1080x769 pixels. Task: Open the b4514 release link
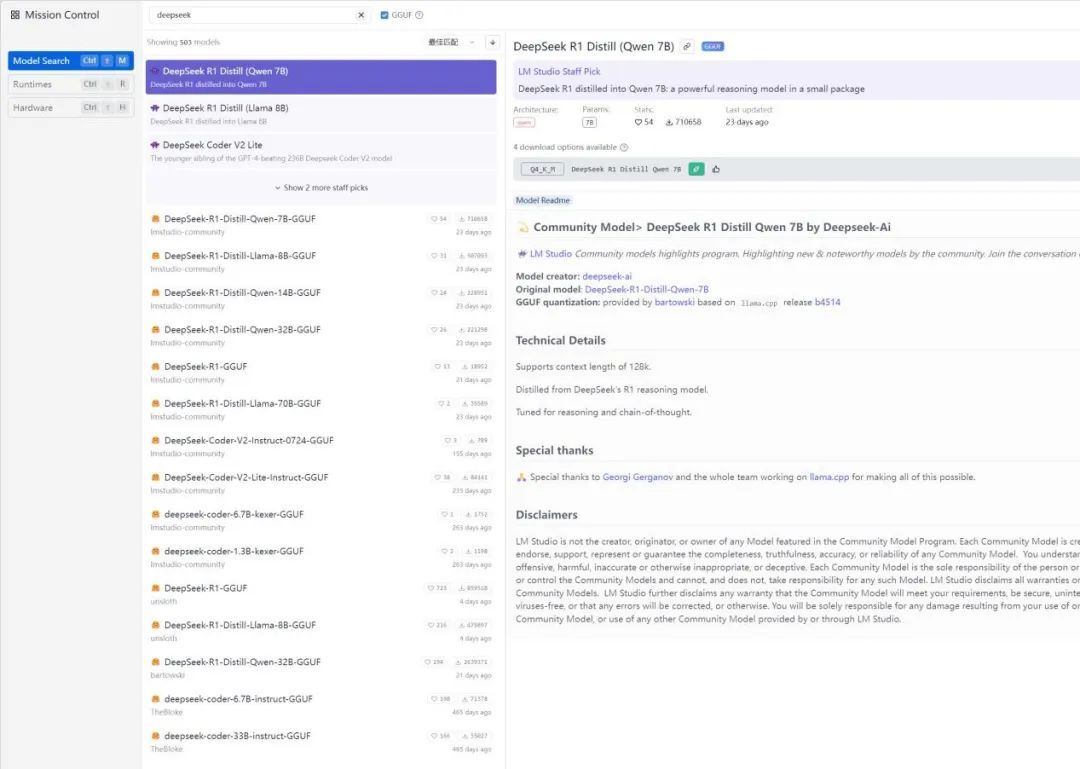pyautogui.click(x=827, y=303)
